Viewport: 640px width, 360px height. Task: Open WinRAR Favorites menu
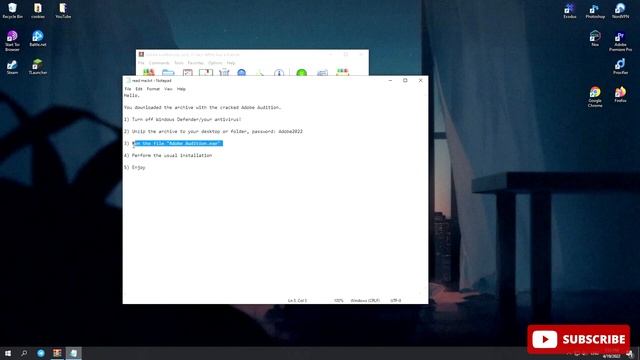click(x=196, y=63)
